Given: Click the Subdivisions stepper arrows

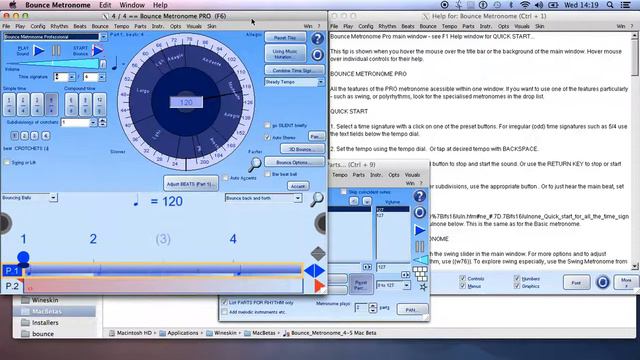Looking at the screenshot, I should [102, 122].
